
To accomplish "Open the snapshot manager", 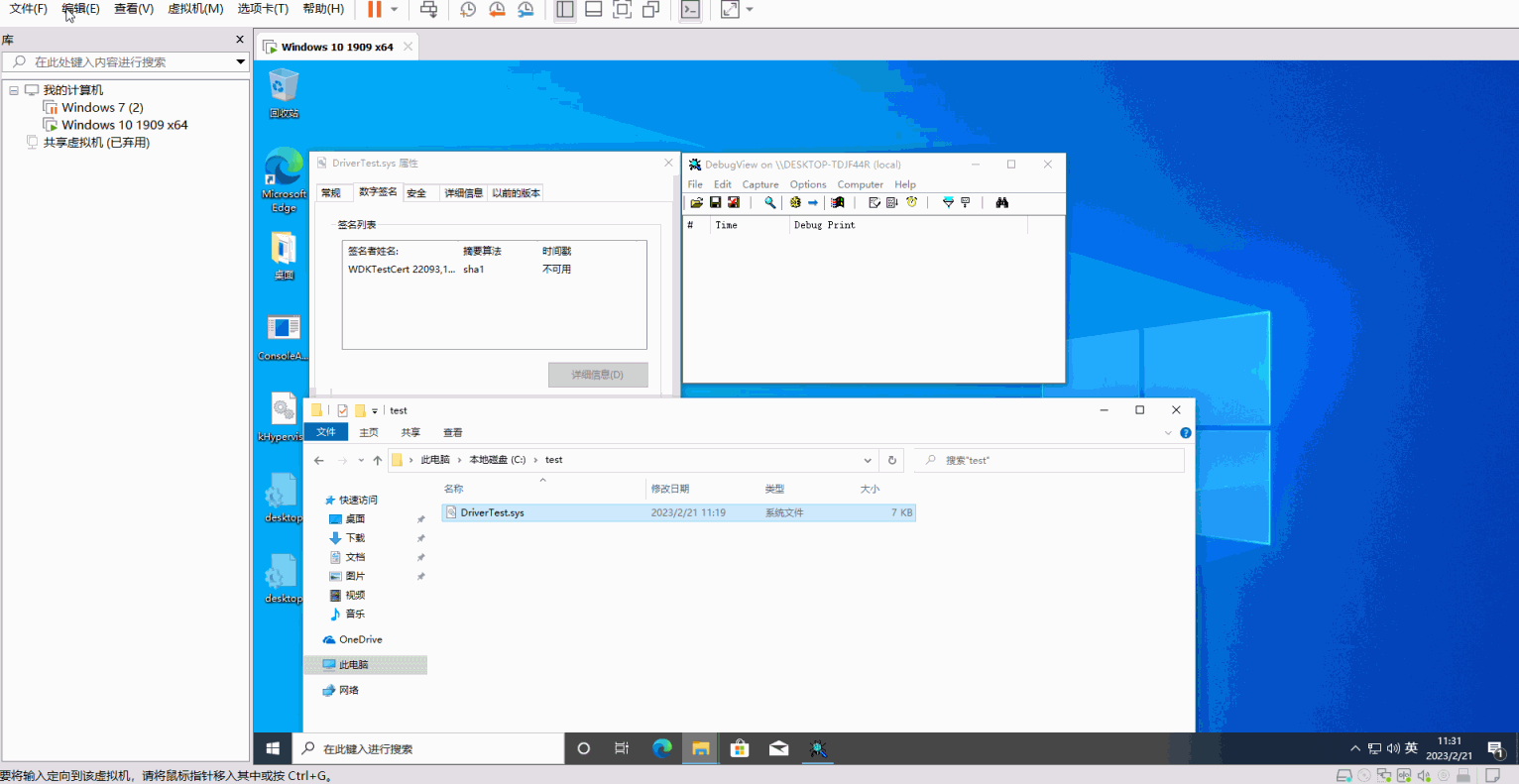I will (526, 9).
